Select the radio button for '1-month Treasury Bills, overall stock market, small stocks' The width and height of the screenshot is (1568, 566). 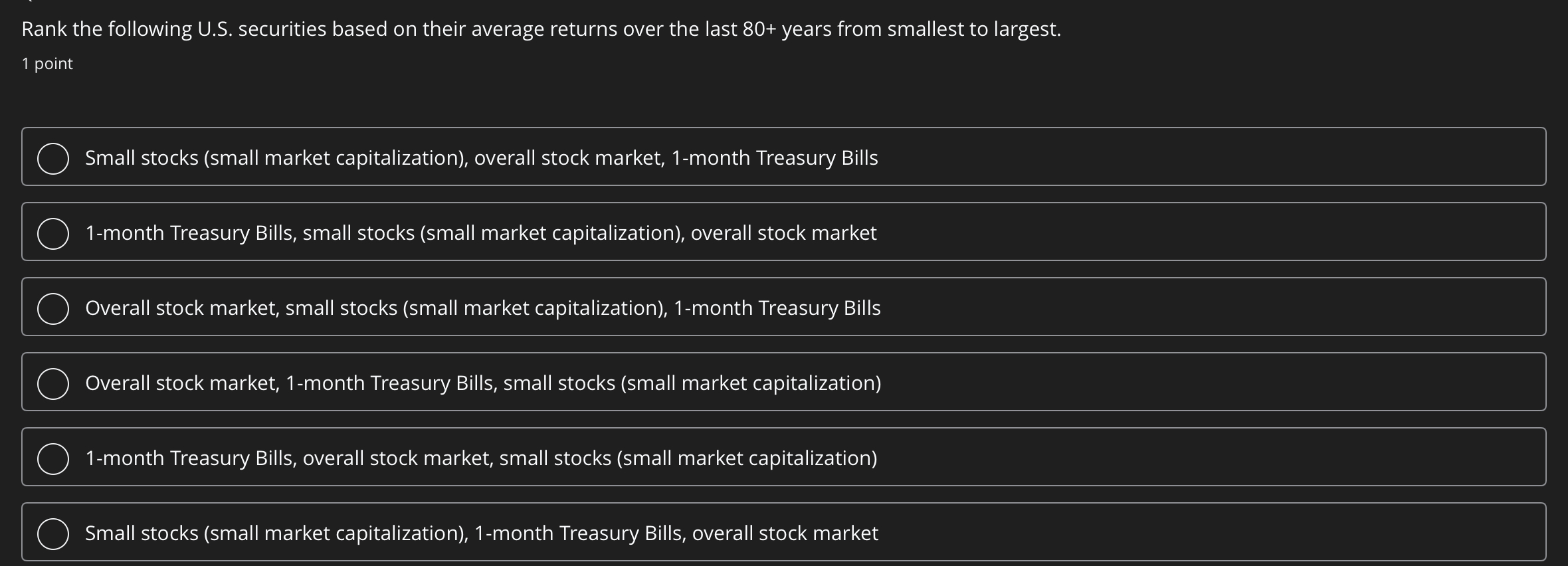[53, 457]
